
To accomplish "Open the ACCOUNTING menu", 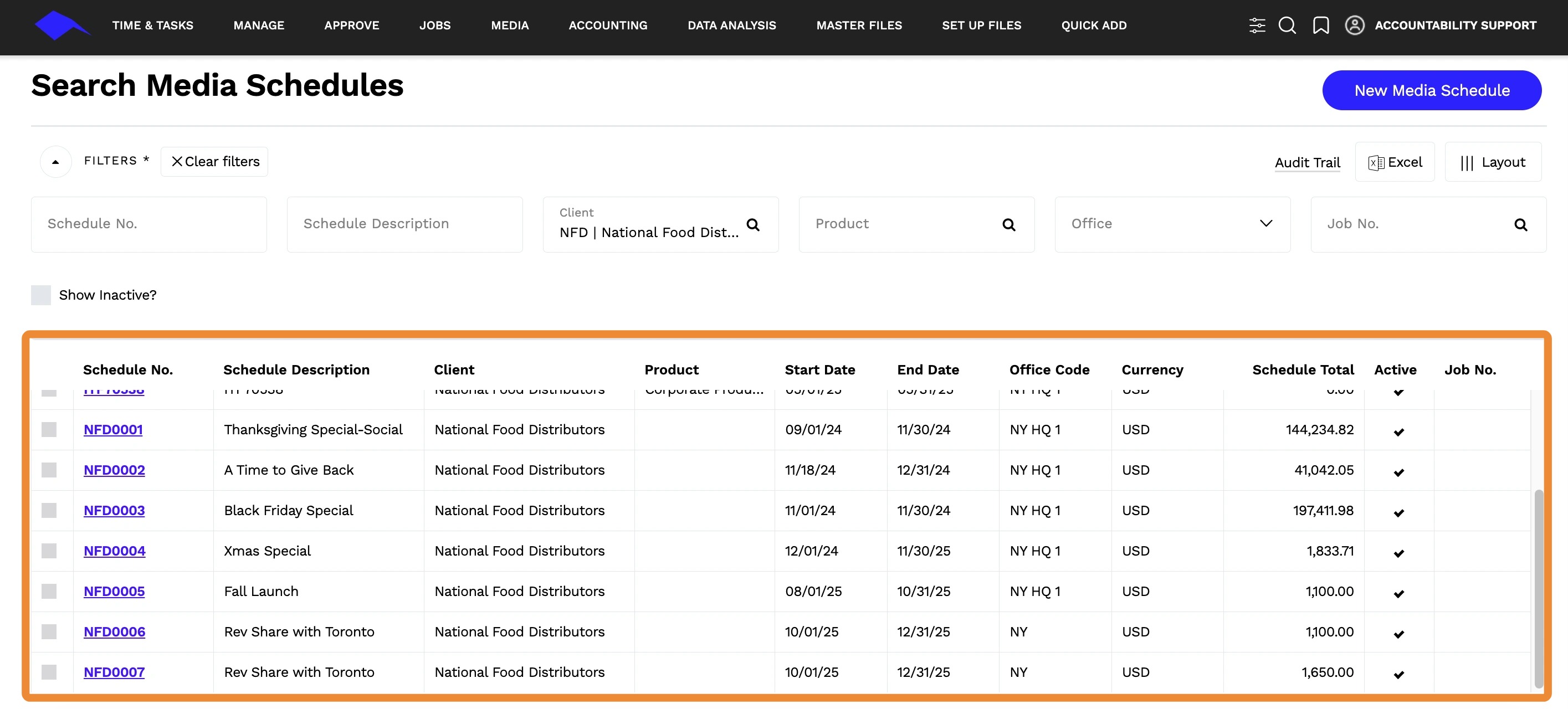I will tap(607, 25).
